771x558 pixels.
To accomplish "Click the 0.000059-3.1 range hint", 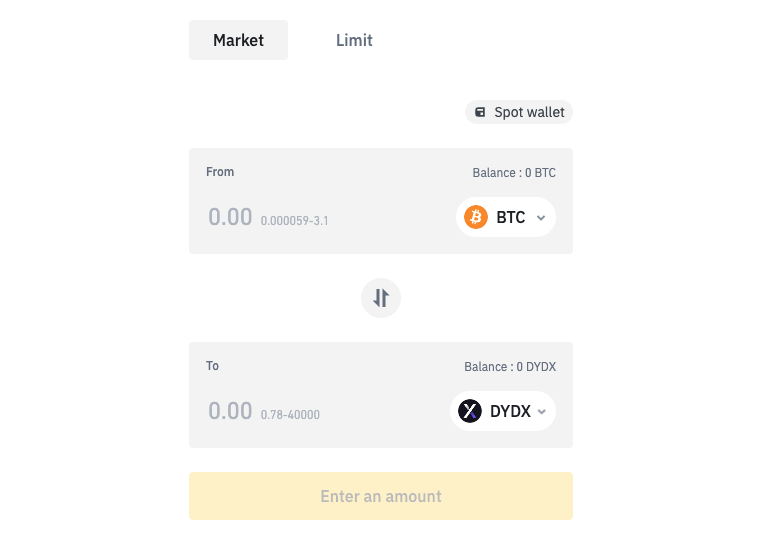I will point(295,221).
